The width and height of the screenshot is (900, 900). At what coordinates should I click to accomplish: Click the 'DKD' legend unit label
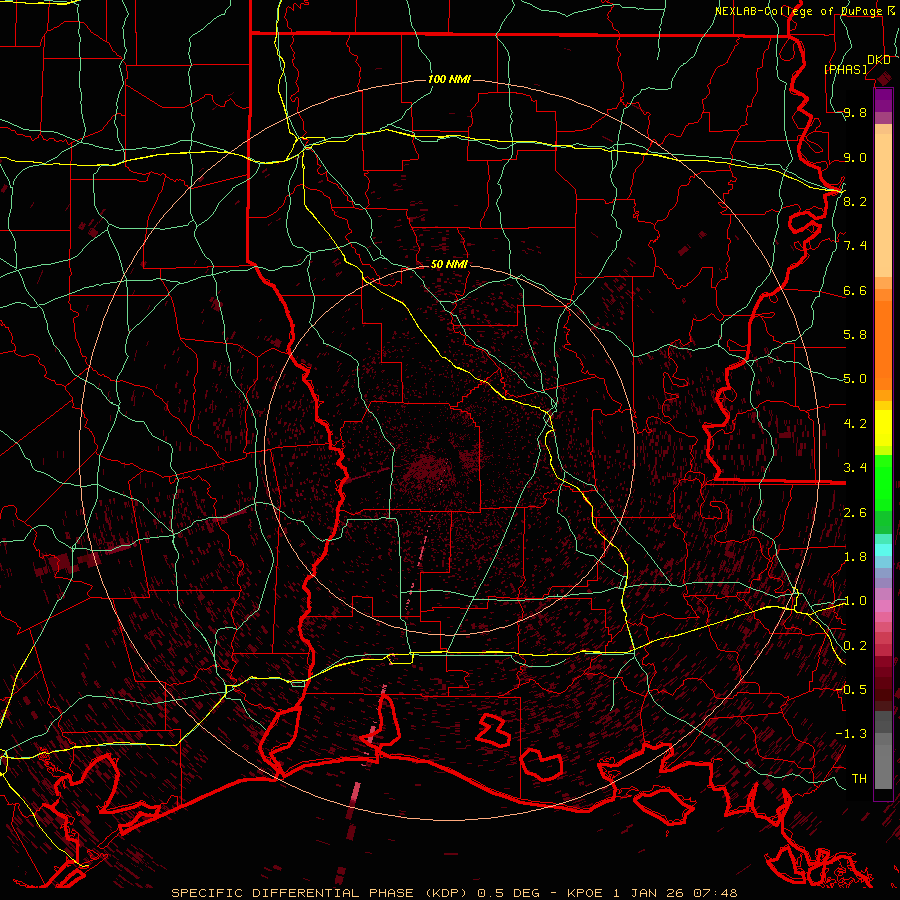(x=879, y=60)
